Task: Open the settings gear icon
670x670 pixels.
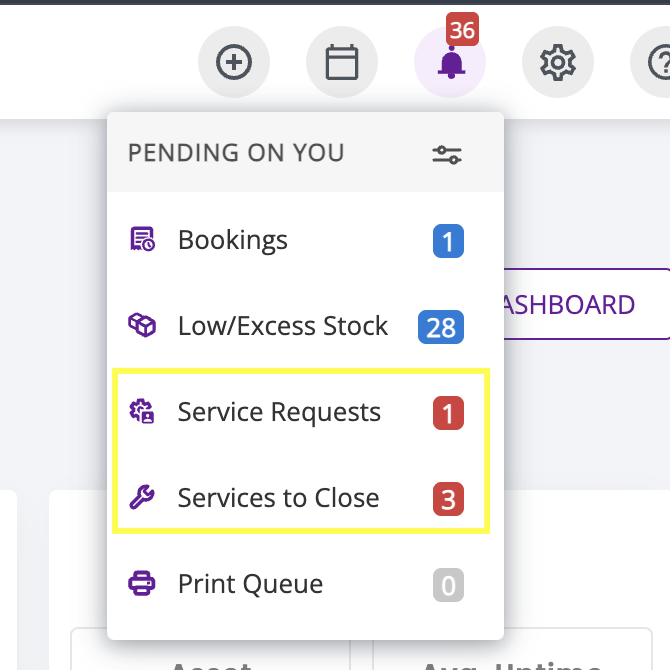Action: pyautogui.click(x=558, y=63)
